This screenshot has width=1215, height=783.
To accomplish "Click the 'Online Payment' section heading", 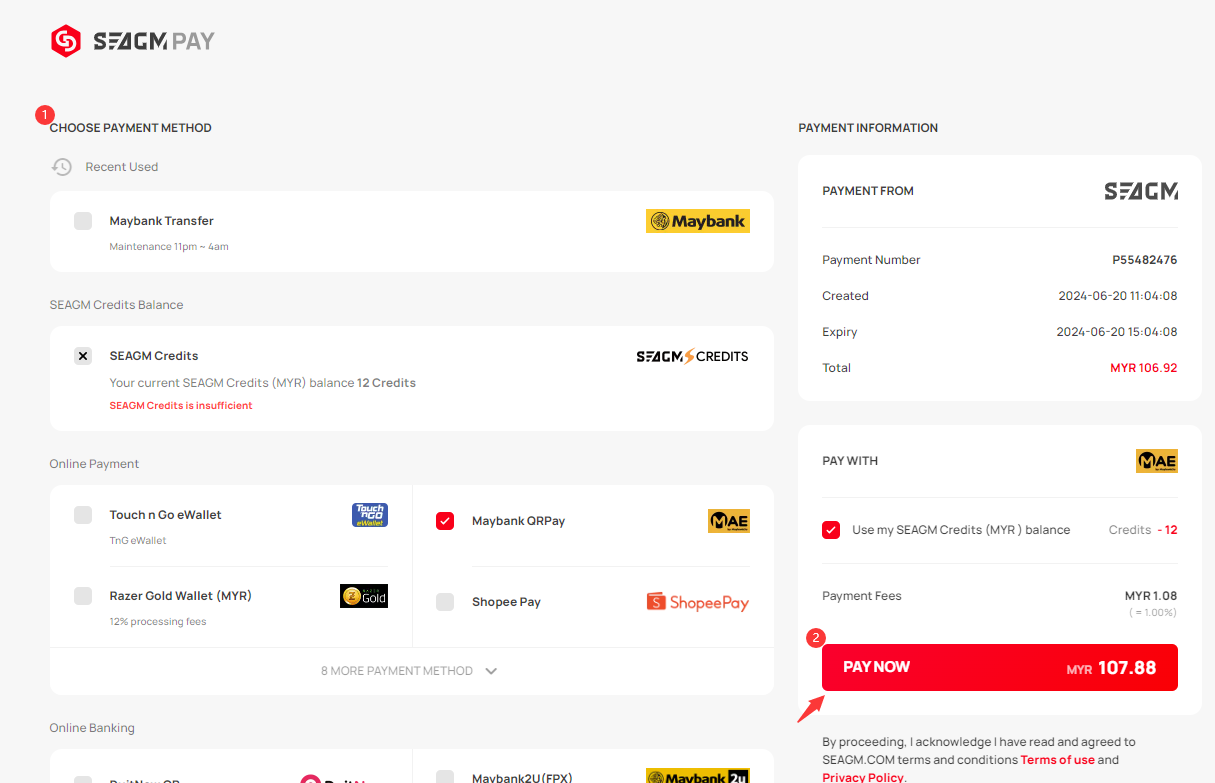I will point(95,464).
